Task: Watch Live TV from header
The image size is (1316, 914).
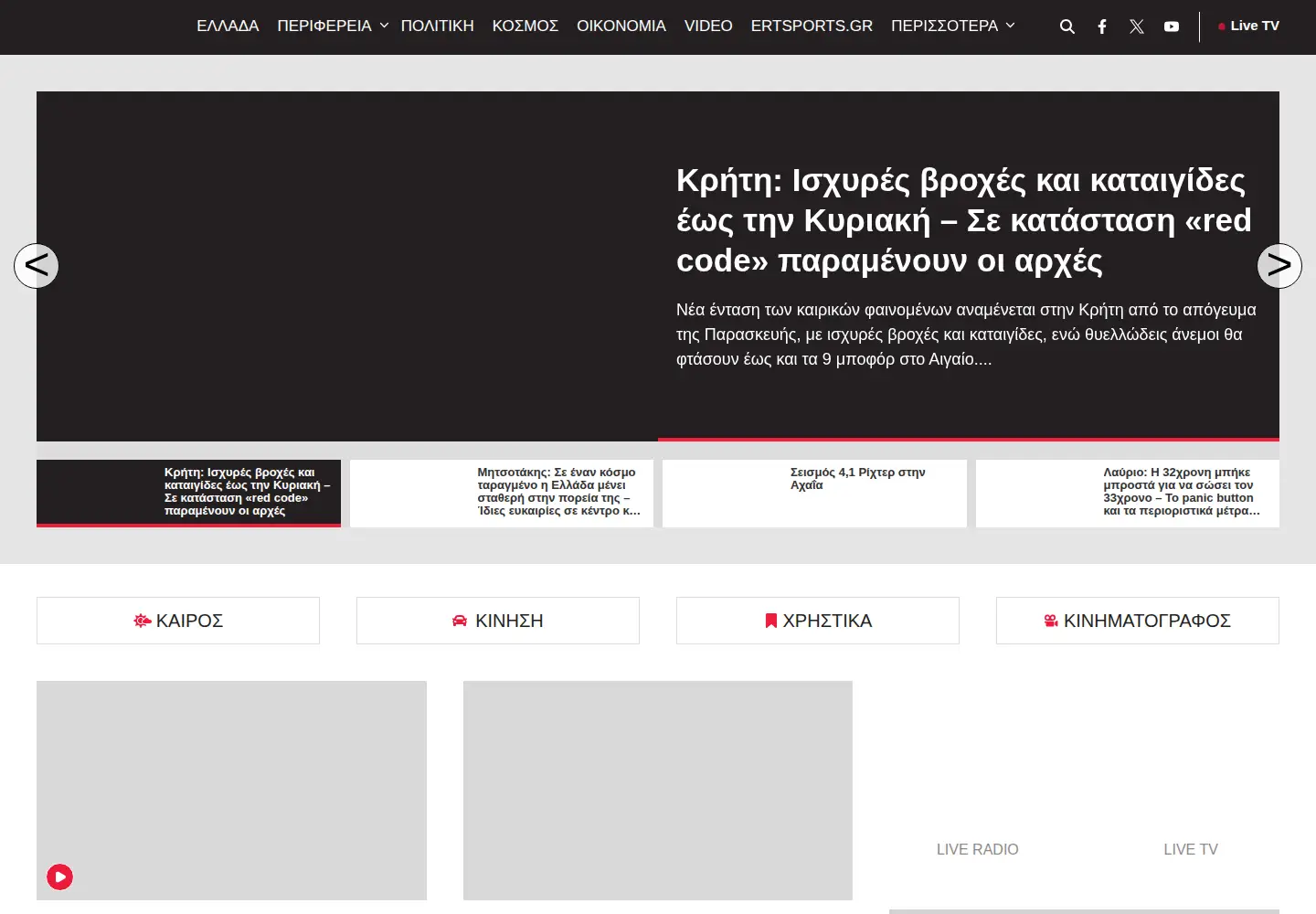Action: 1255,26
